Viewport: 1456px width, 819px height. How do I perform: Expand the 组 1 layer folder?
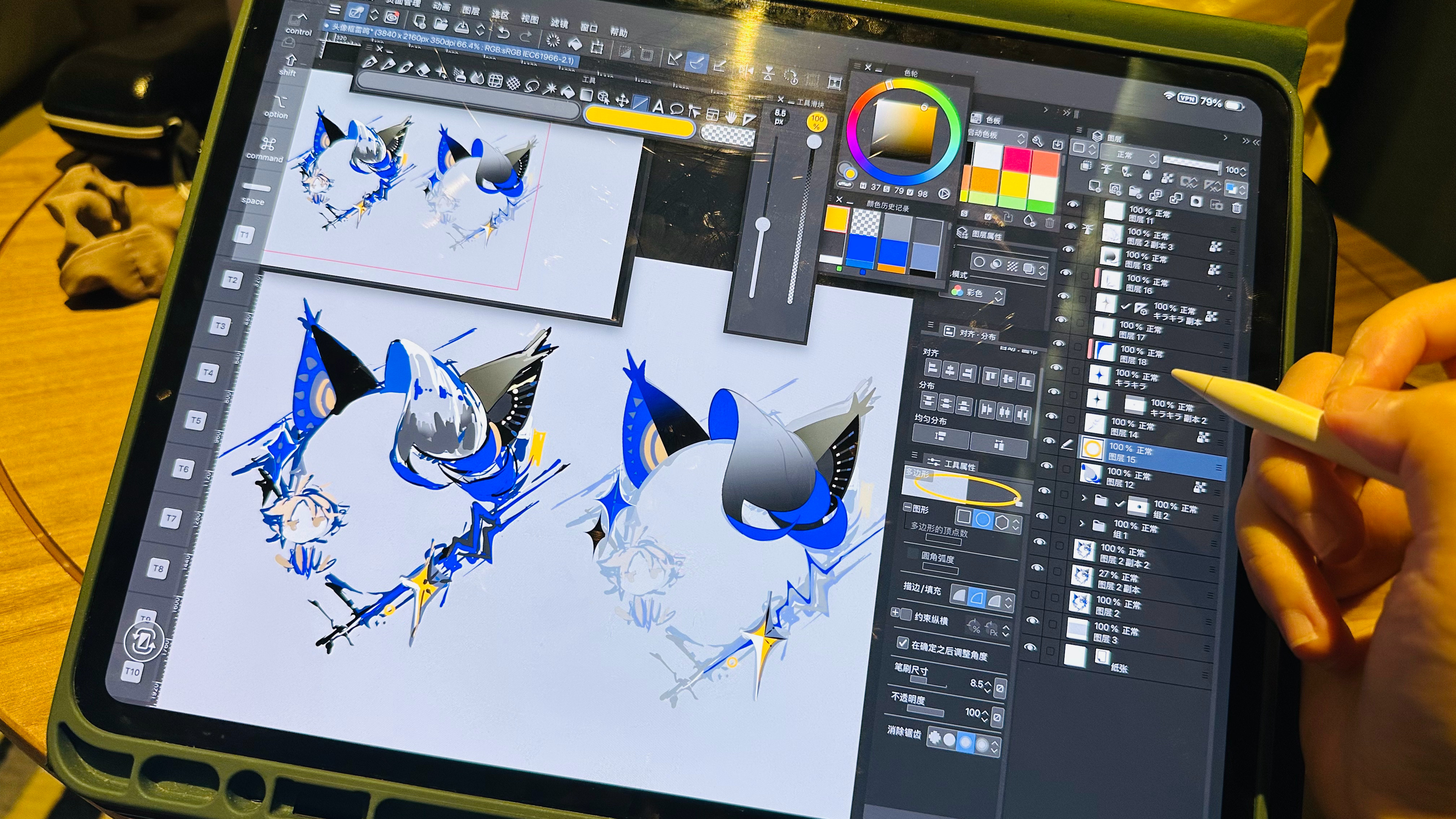click(1081, 523)
